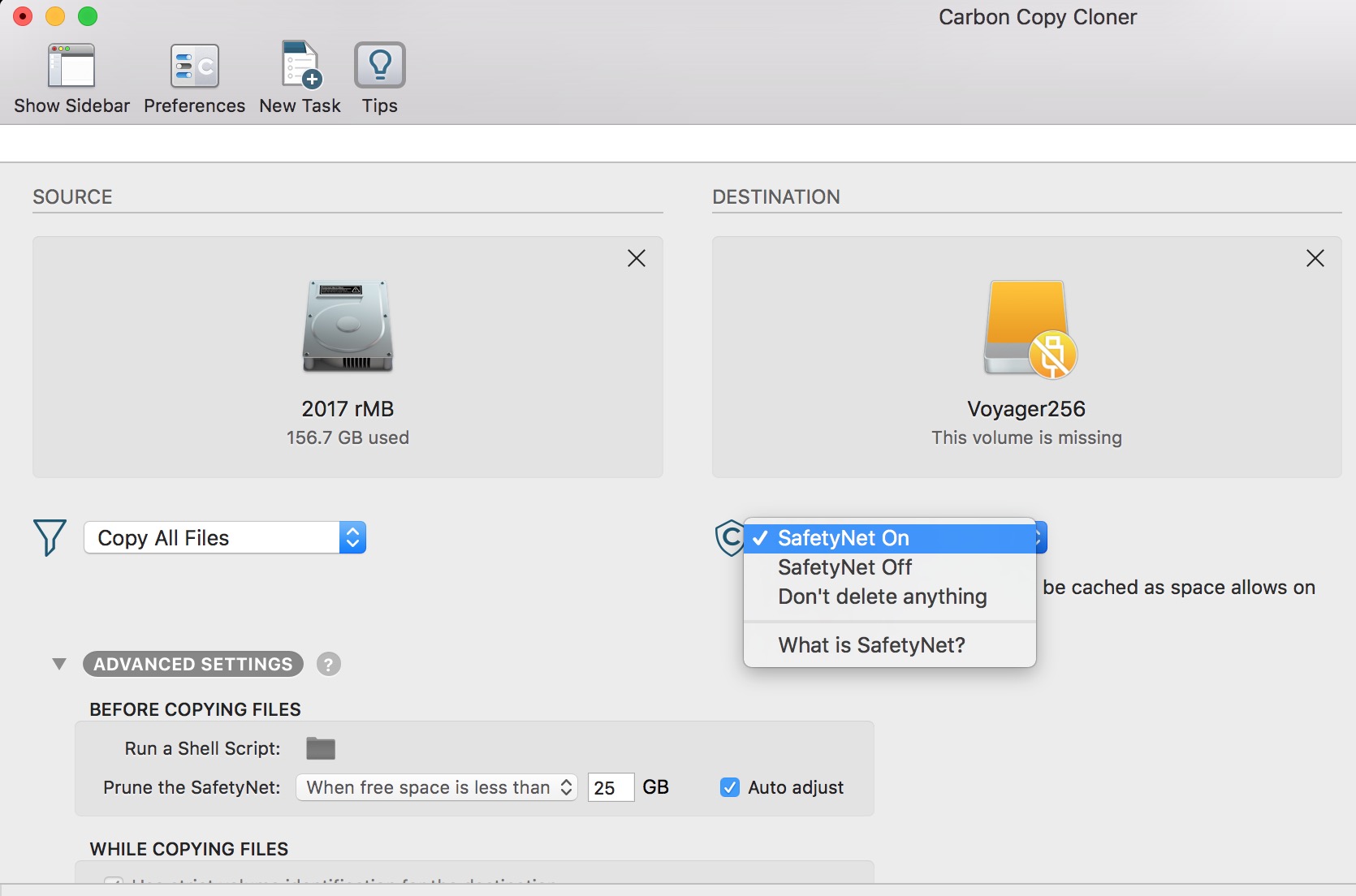Toggle the Auto adjust checkbox
The height and width of the screenshot is (896, 1356).
(730, 787)
